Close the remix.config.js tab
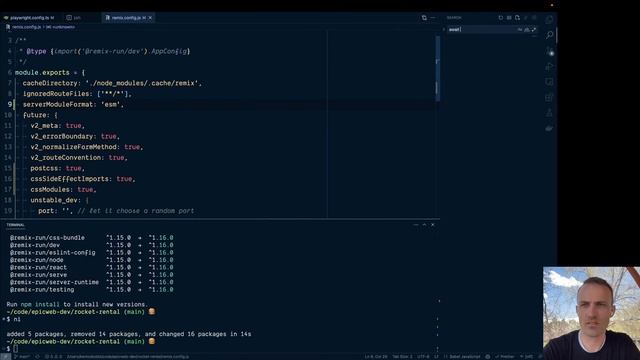 pos(150,18)
